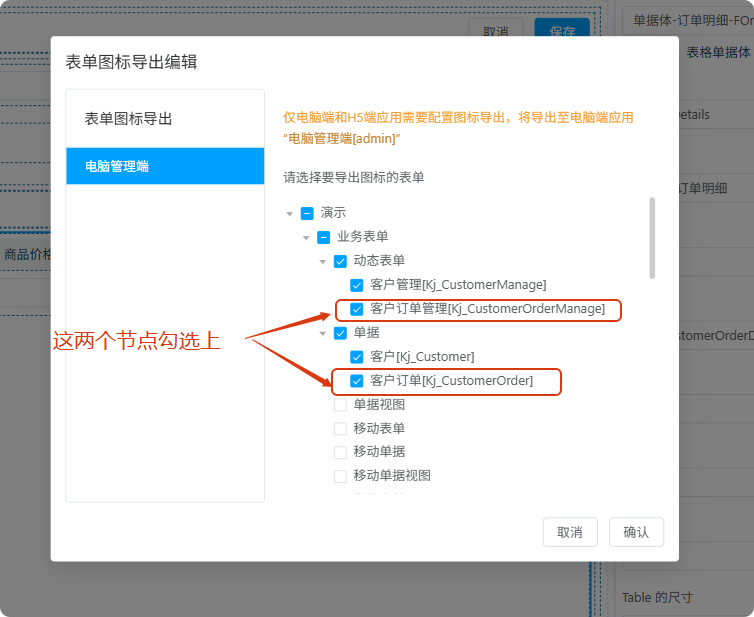754x617 pixels.
Task: Select 电脑管理端 in the left list
Action: 165,166
